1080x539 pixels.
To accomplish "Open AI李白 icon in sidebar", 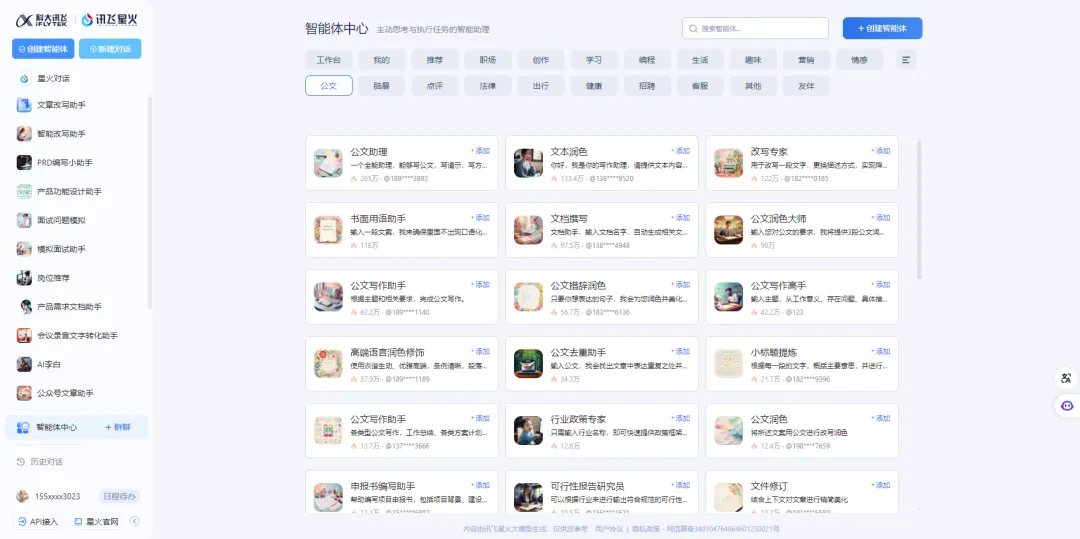I will (24, 364).
